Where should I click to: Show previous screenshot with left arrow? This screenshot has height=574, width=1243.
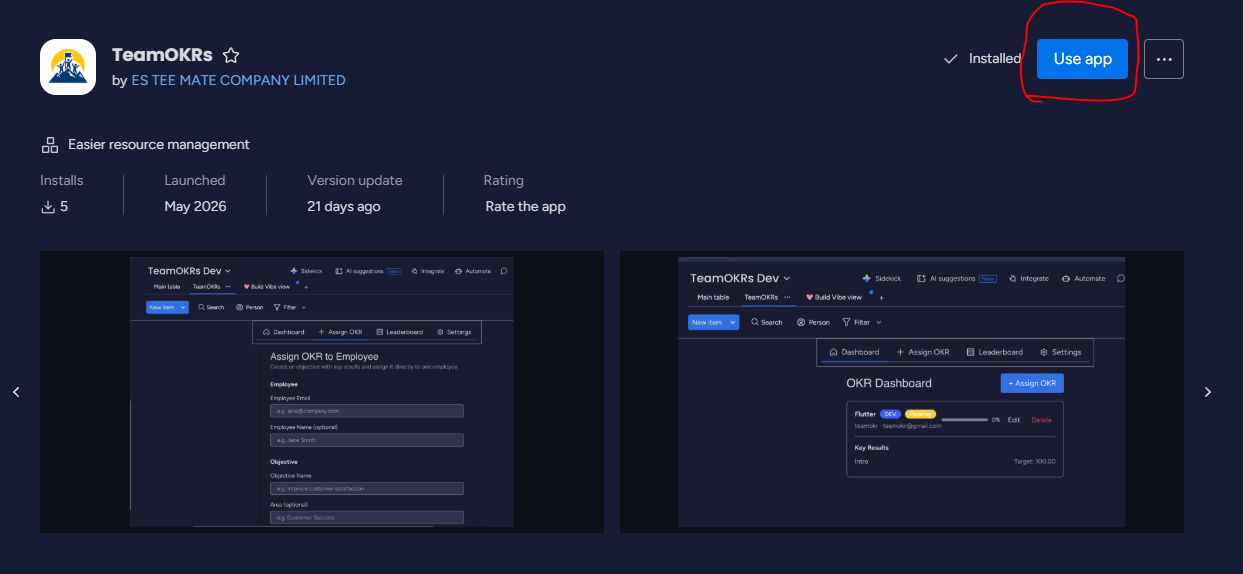pos(16,392)
